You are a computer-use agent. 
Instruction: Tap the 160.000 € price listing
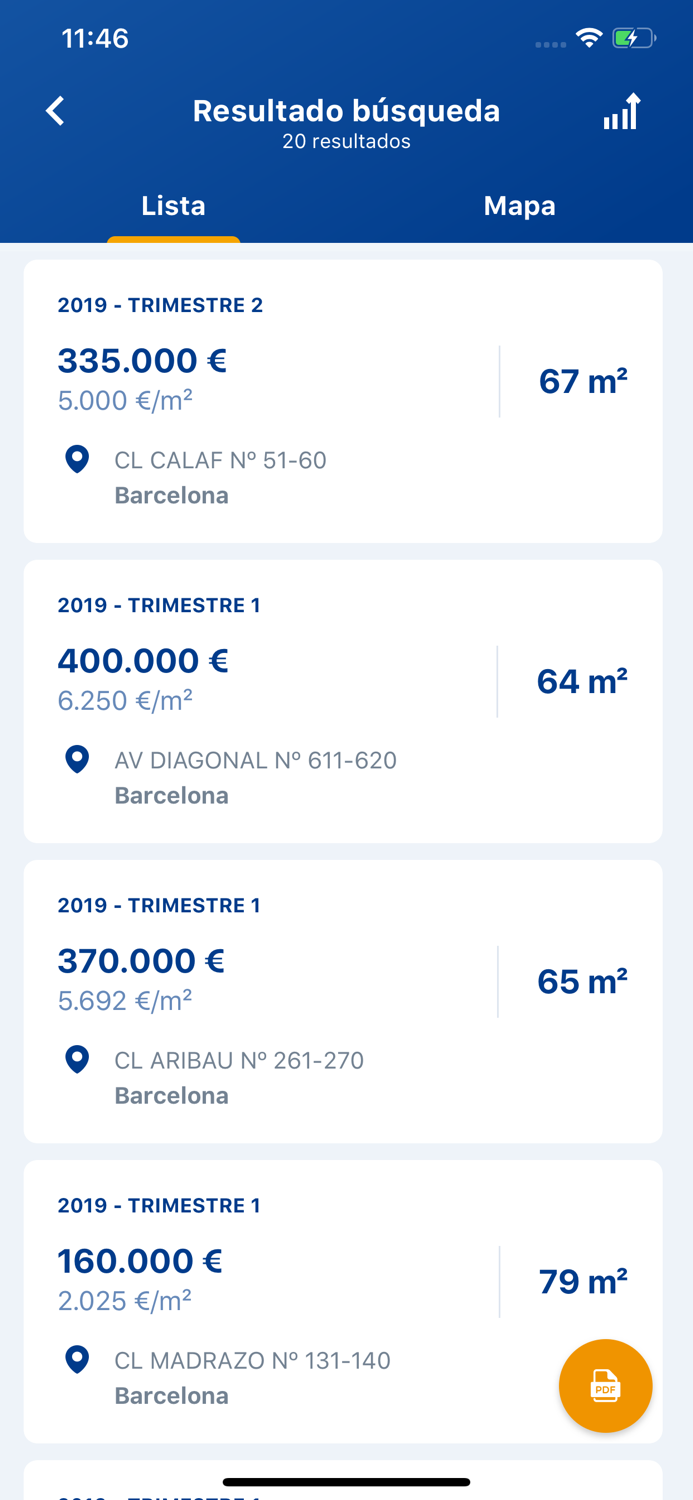tap(142, 1261)
